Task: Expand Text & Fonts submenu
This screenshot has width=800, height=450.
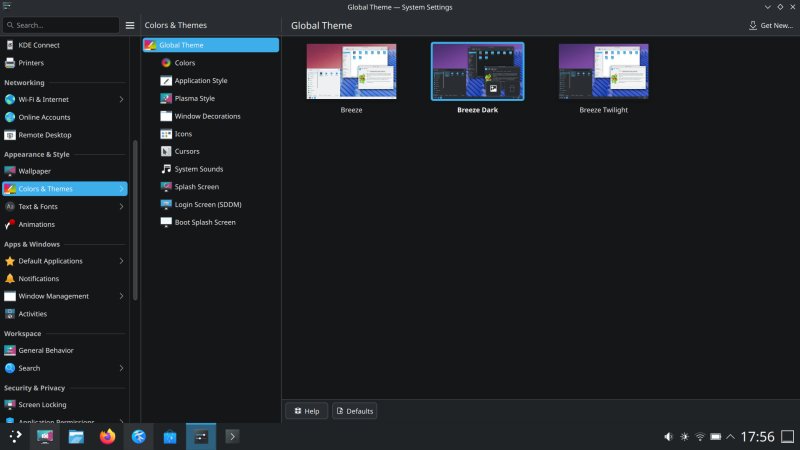Action: 121,207
